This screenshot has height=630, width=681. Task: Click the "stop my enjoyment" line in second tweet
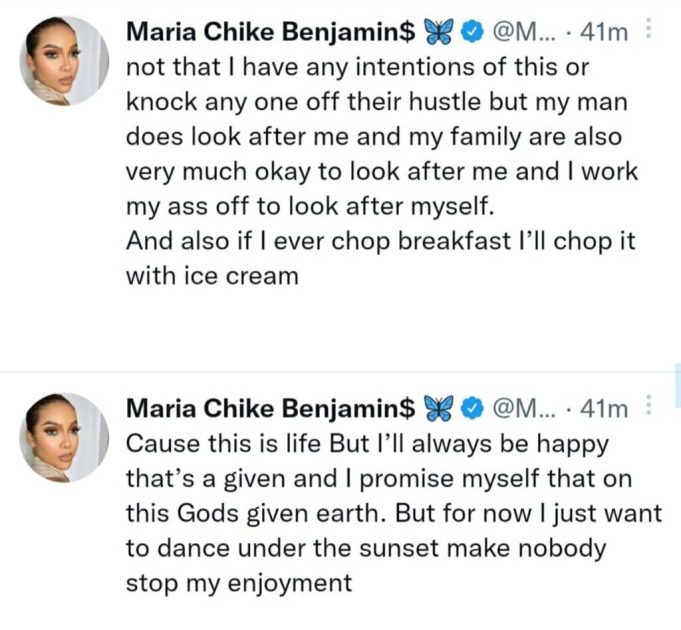pyautogui.click(x=239, y=583)
